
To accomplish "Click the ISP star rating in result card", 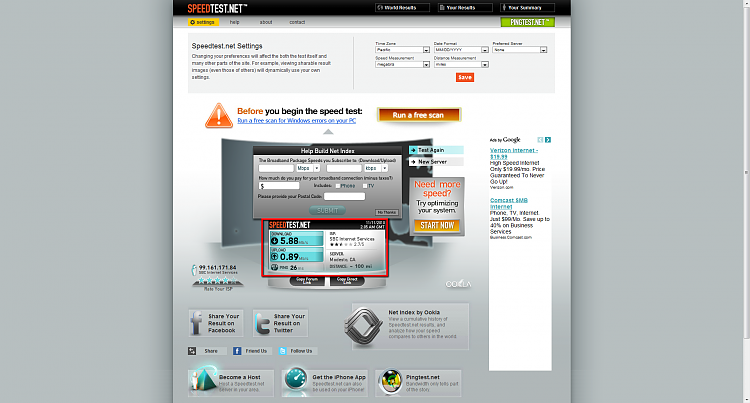I will click(341, 244).
